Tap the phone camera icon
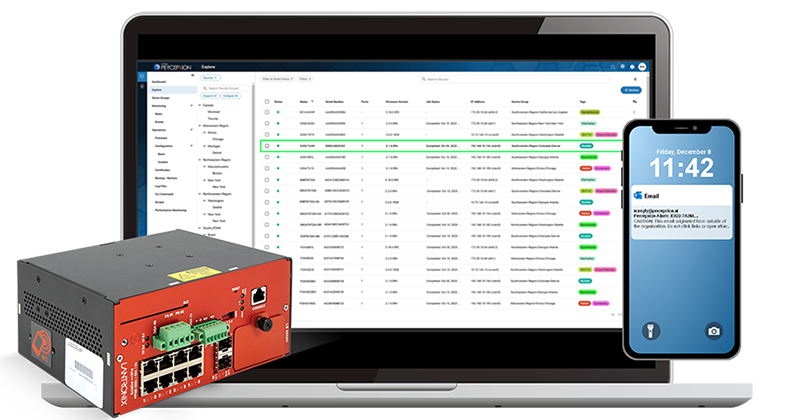The height and width of the screenshot is (420, 800). point(714,331)
